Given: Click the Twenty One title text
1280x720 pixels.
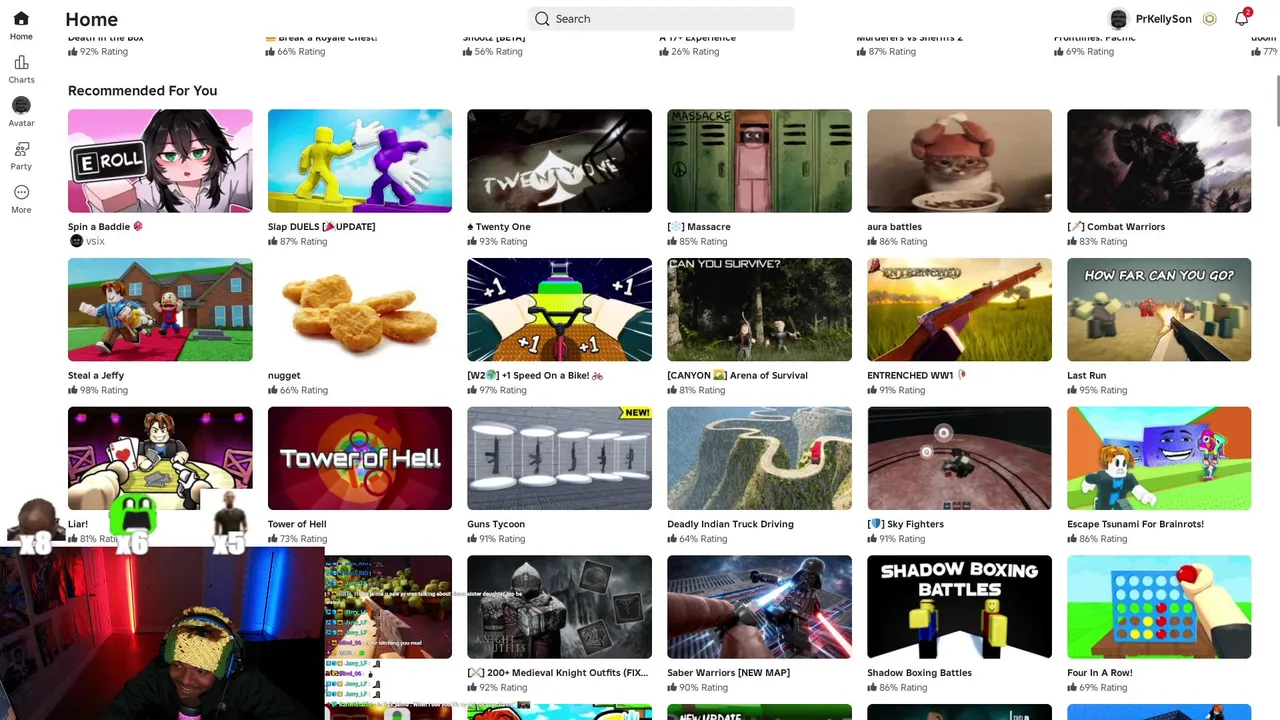Looking at the screenshot, I should point(499,227).
